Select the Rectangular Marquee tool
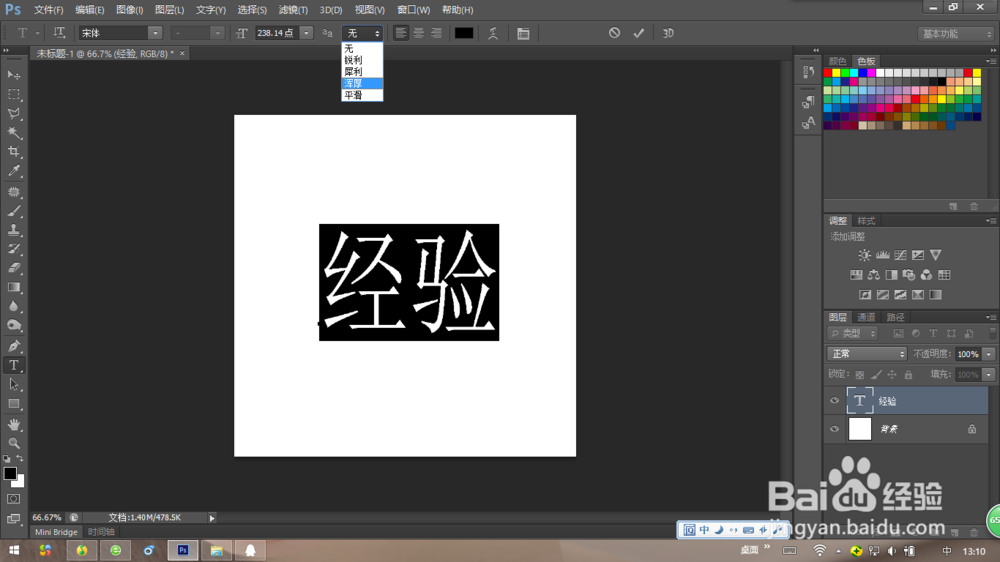1000x562 pixels. click(x=13, y=94)
